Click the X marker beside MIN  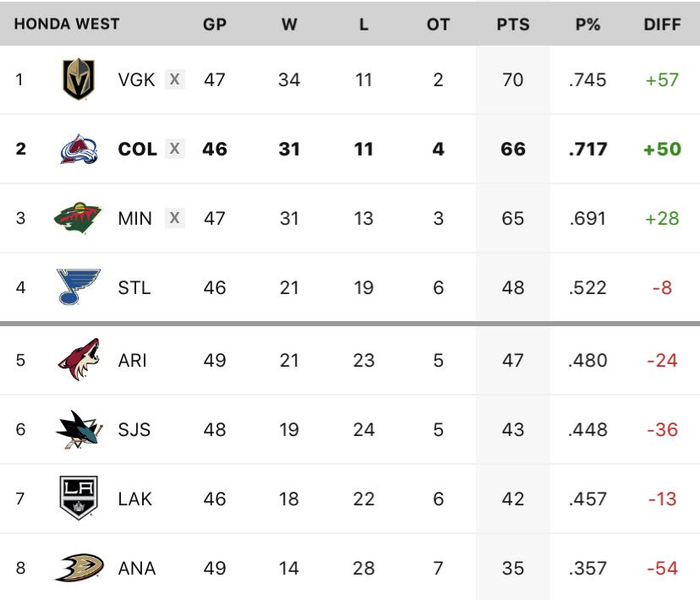click(x=175, y=218)
